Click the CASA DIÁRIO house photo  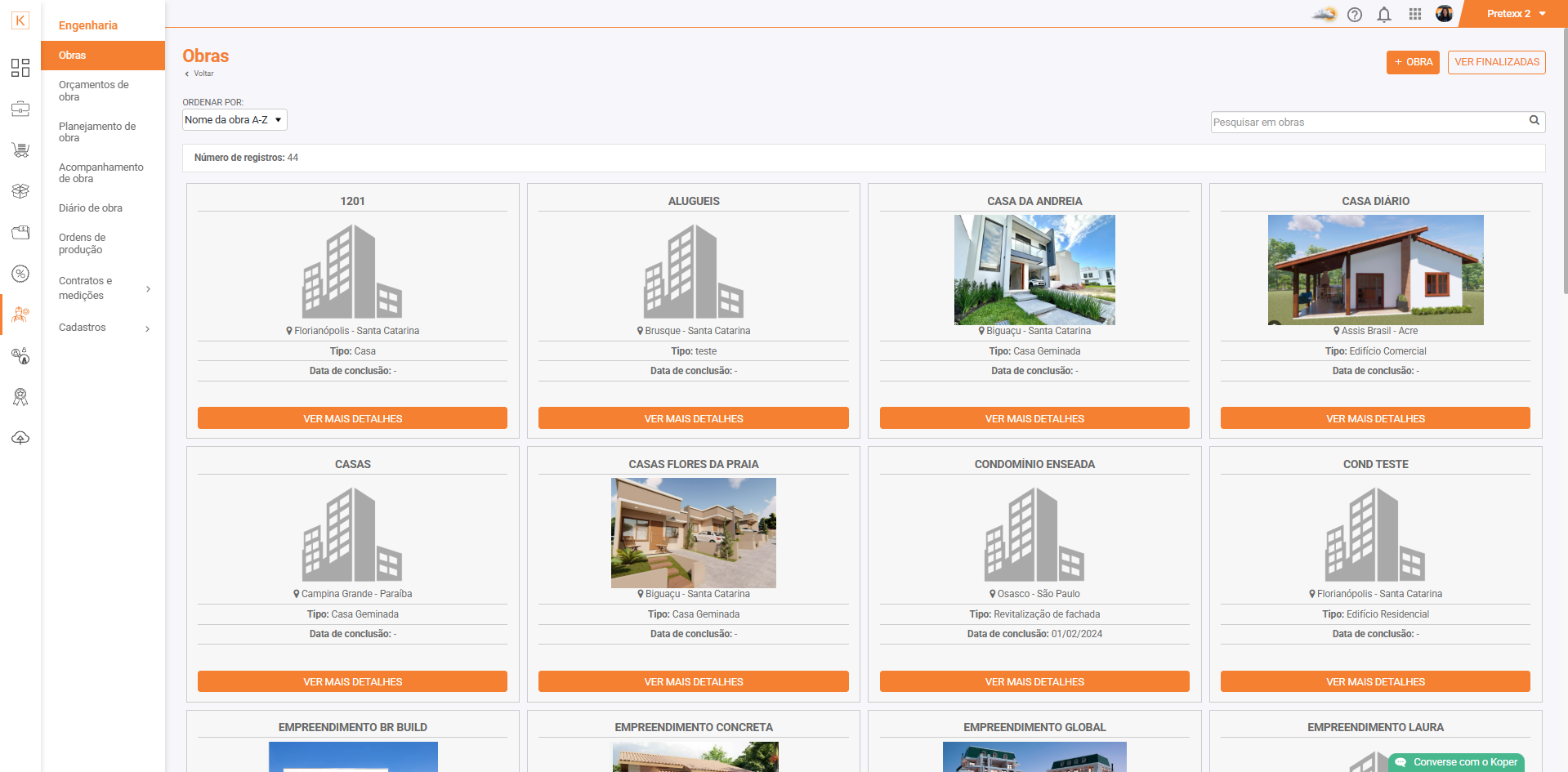[1375, 270]
